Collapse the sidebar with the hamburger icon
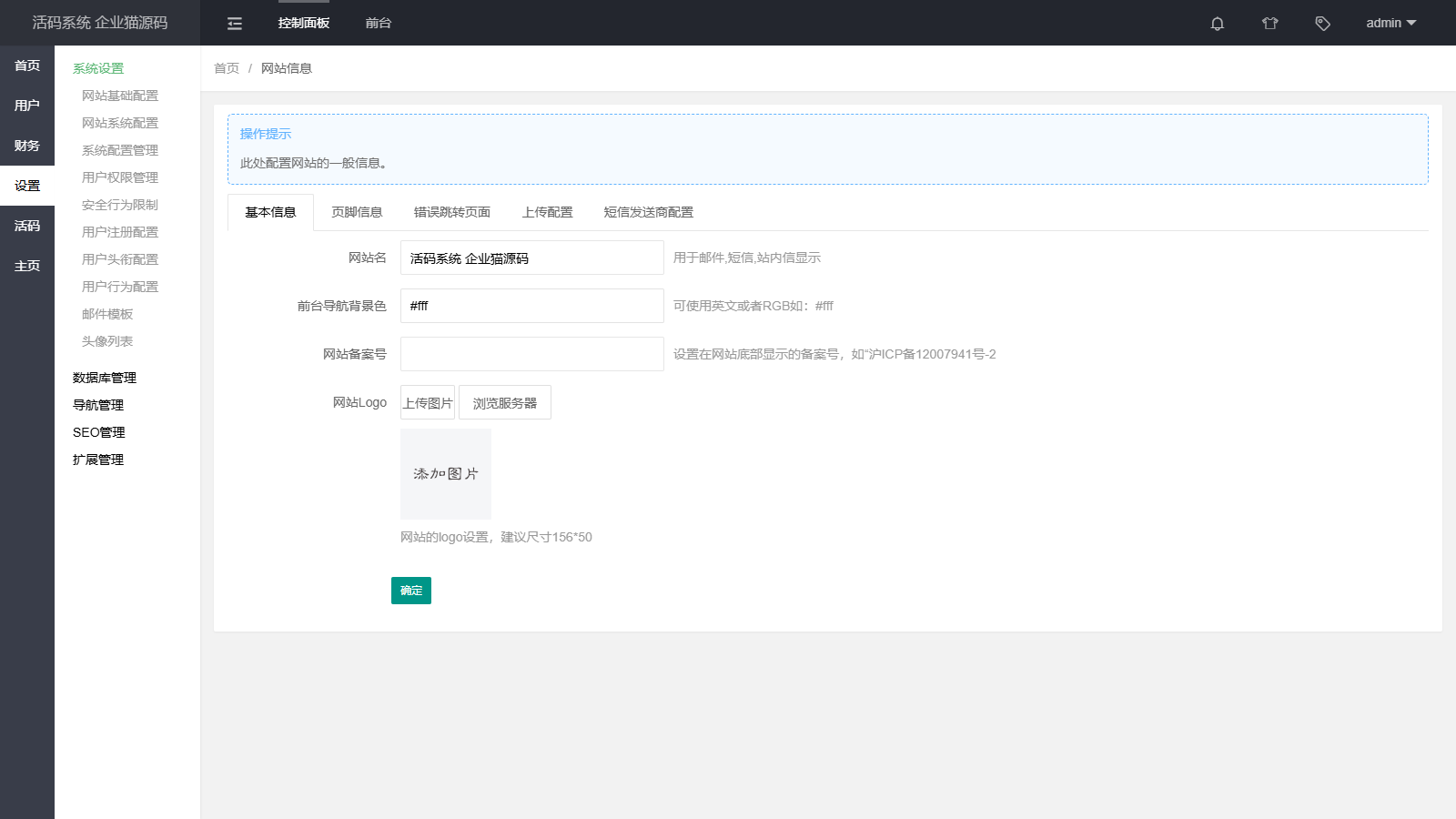This screenshot has height=819, width=1456. (235, 24)
